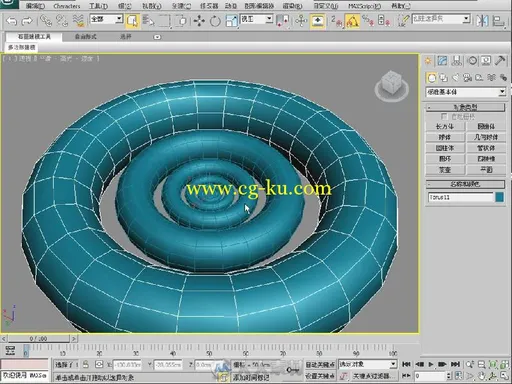Viewport: 512px width, 384px height.
Task: Activate the Select and Move tool
Action: pos(199,21)
